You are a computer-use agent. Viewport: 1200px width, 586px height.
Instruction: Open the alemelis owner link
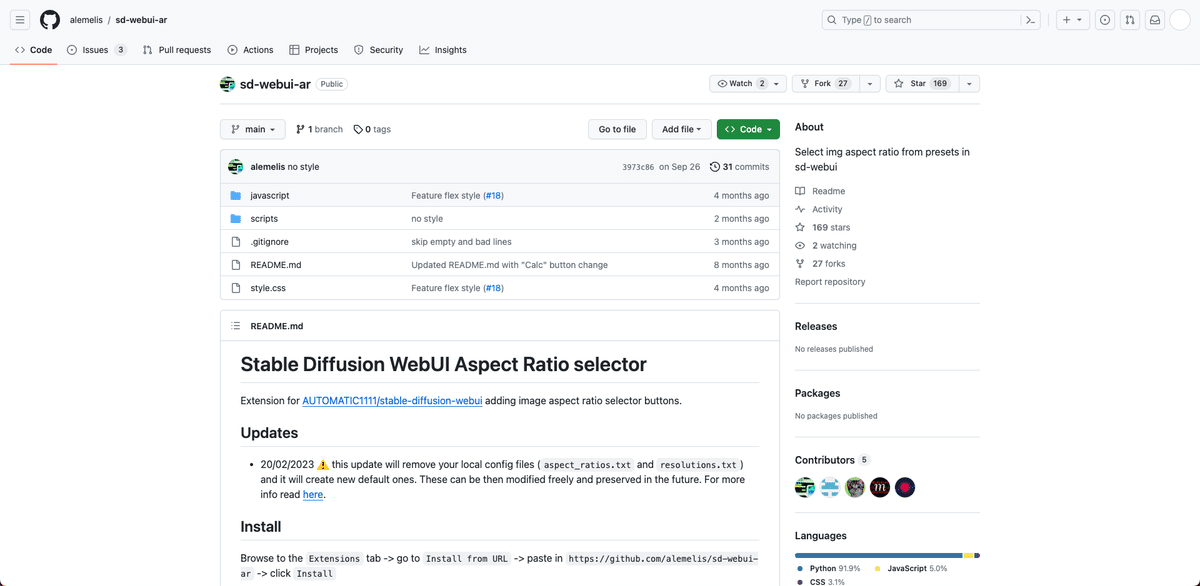[x=85, y=20]
